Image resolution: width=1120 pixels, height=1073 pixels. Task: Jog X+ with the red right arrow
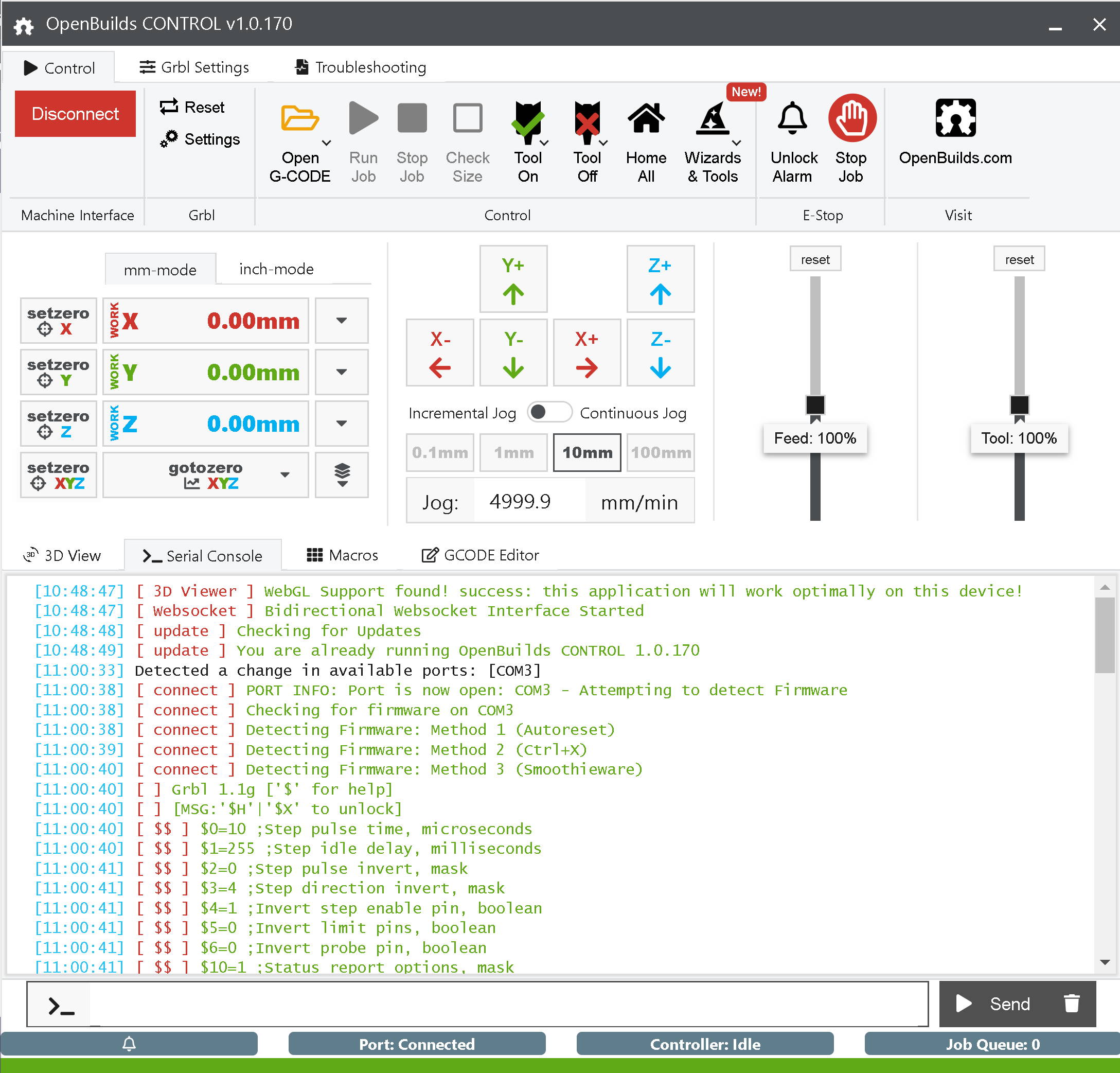[587, 353]
